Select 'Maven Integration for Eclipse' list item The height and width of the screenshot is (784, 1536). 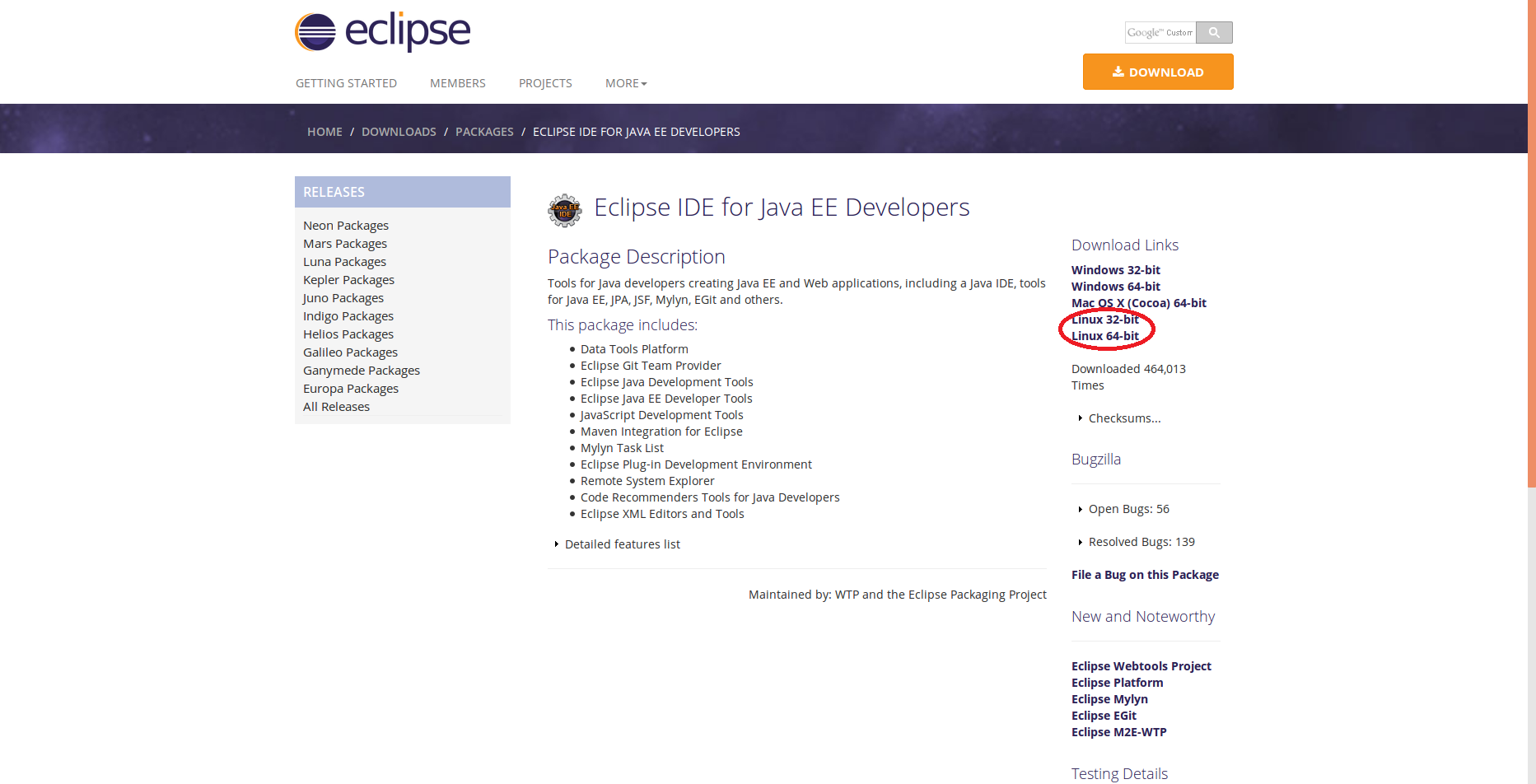[x=661, y=432]
